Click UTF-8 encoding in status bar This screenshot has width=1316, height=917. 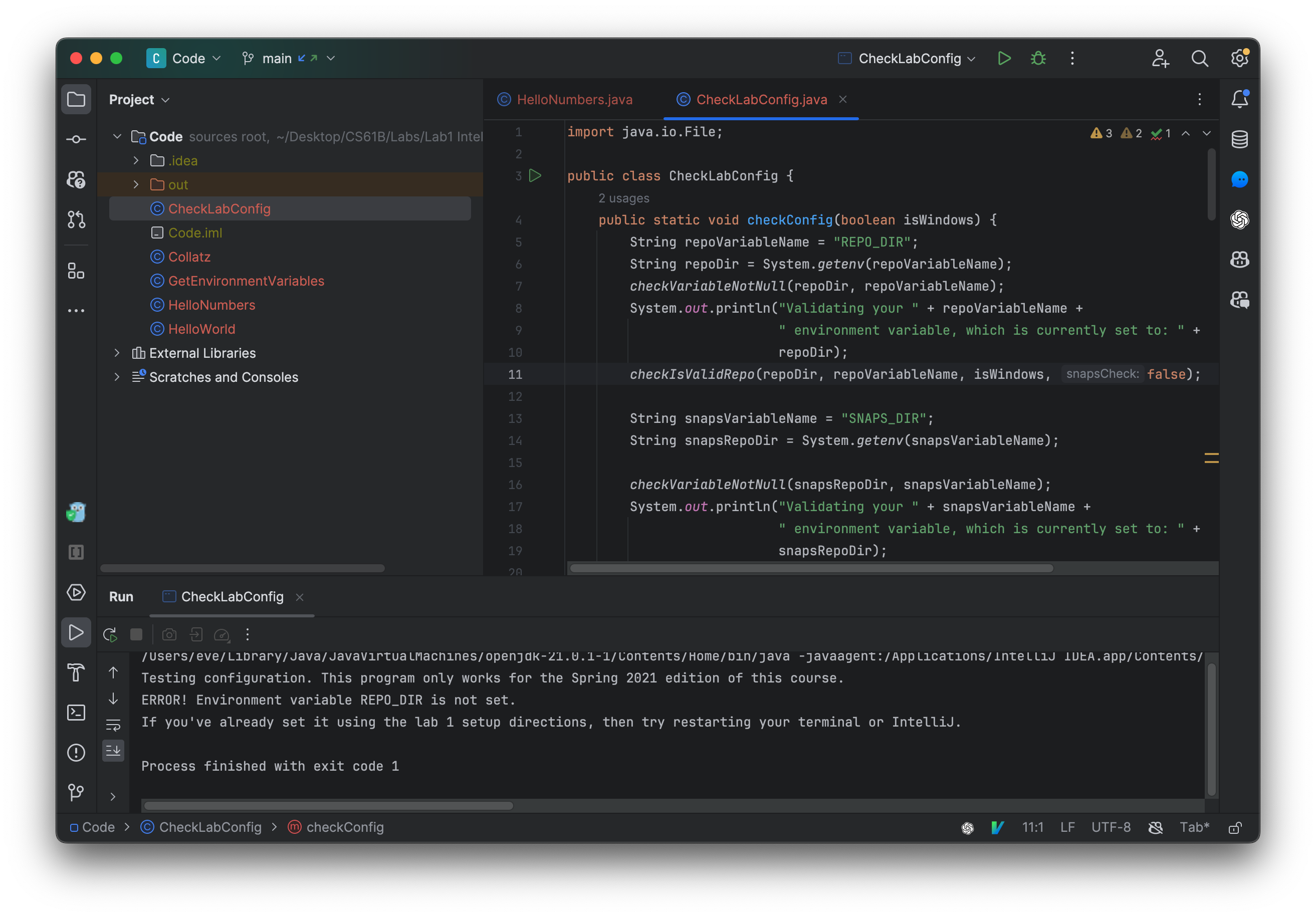(1111, 828)
